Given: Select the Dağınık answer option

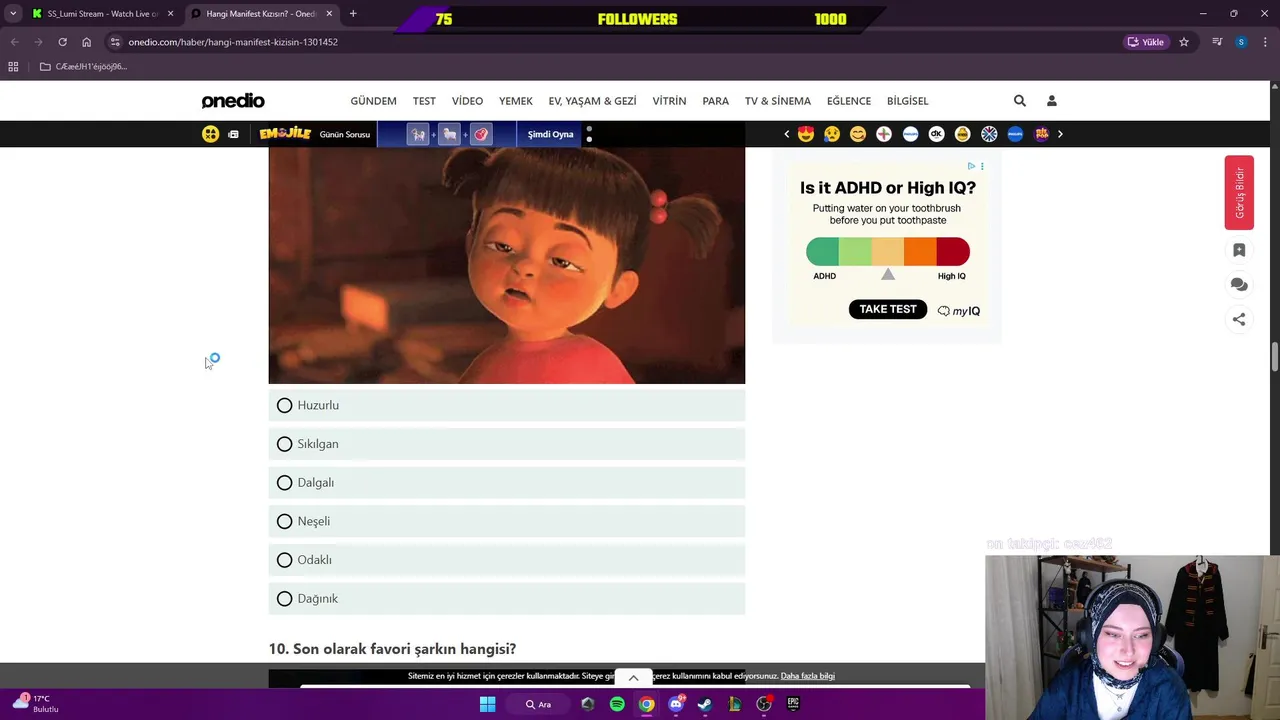Looking at the screenshot, I should pos(507,598).
